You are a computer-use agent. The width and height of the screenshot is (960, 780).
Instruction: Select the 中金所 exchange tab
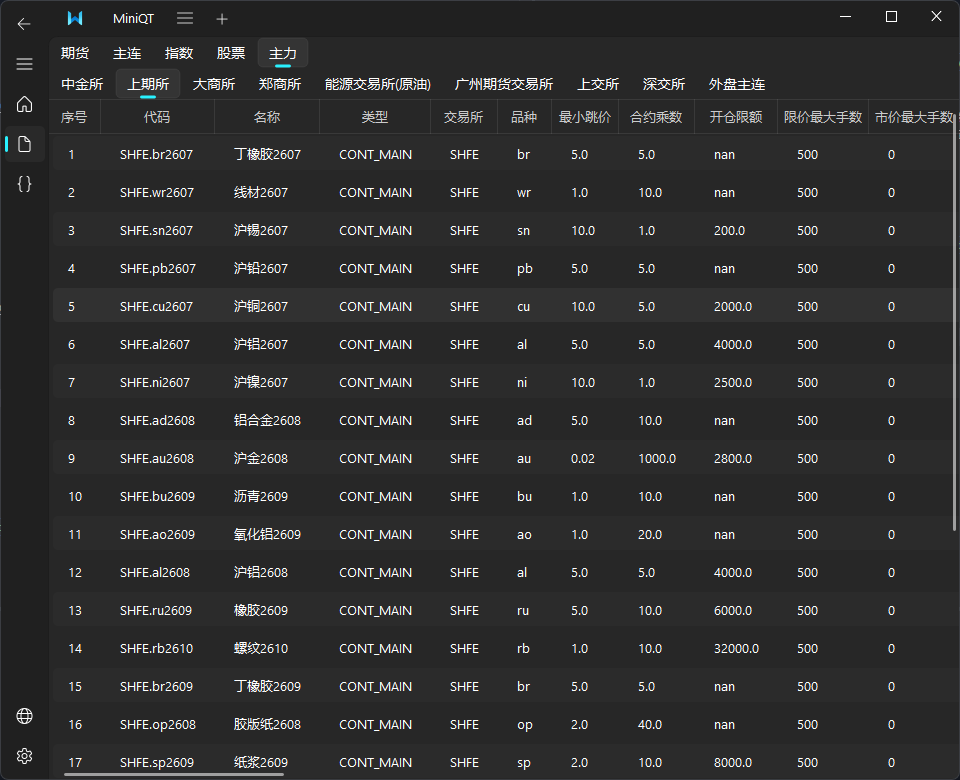[x=82, y=84]
